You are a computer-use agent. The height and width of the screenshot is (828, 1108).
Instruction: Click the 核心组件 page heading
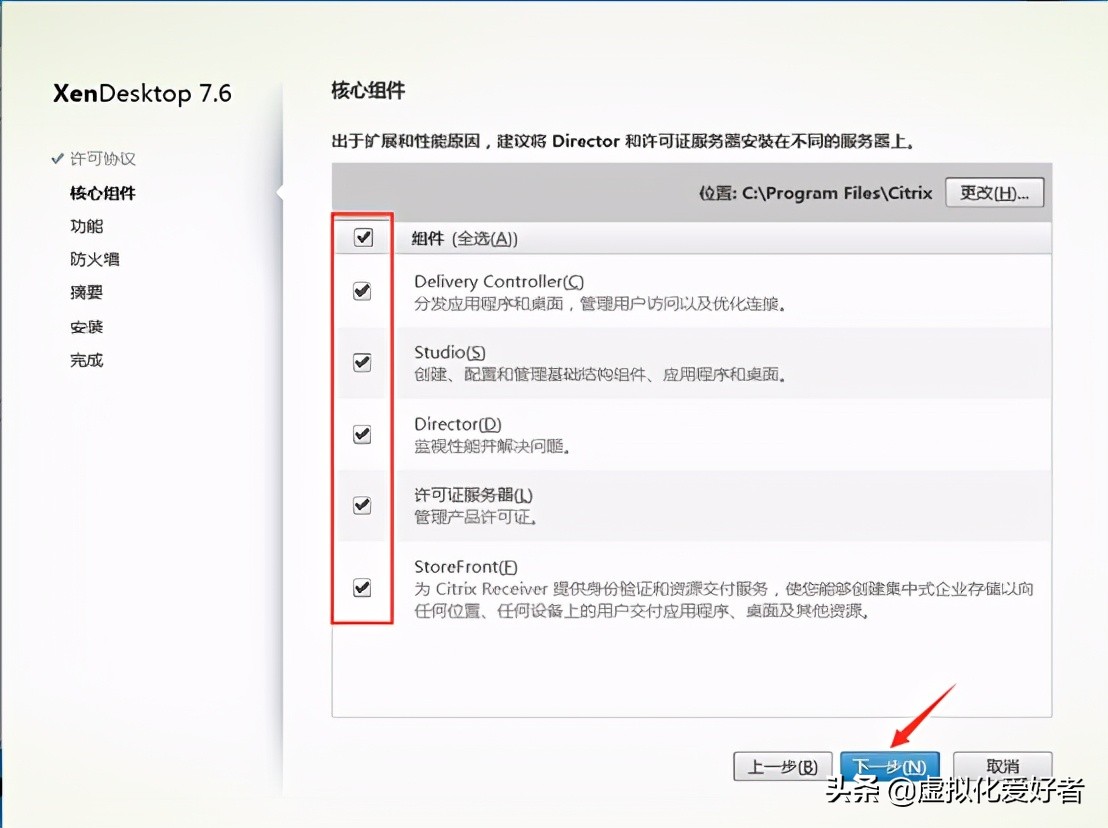click(x=368, y=90)
